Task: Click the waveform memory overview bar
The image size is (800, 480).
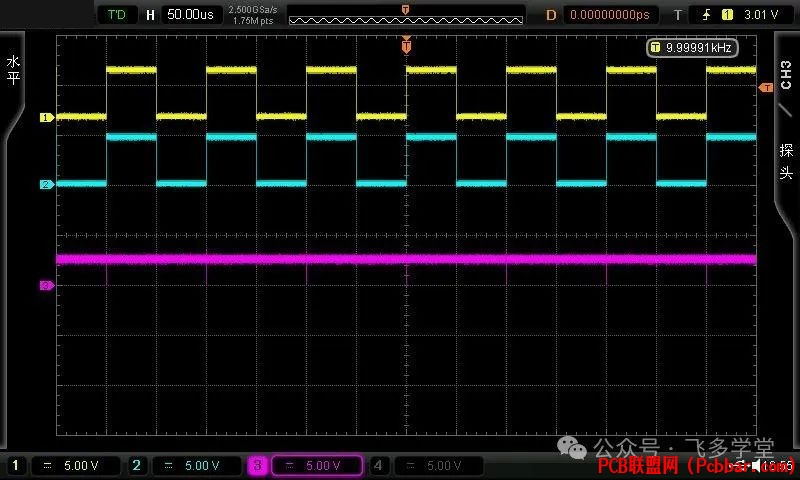Action: pyautogui.click(x=406, y=19)
